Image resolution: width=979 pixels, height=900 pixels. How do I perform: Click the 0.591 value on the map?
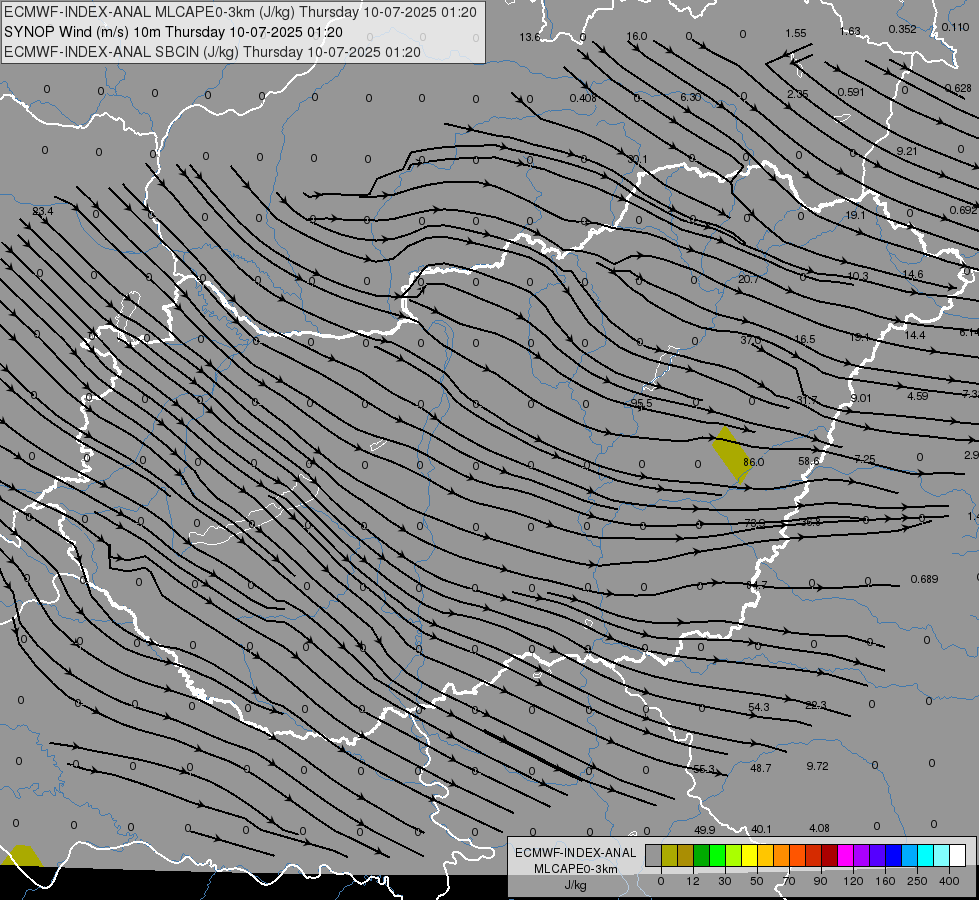[851, 92]
